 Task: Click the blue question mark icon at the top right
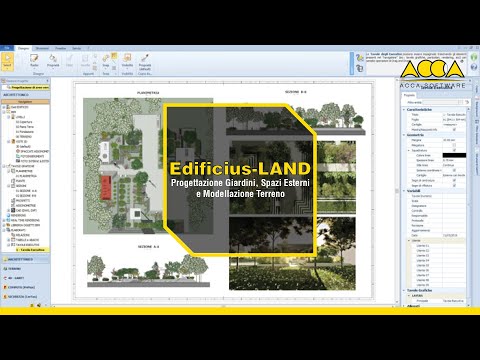[x=474, y=67]
